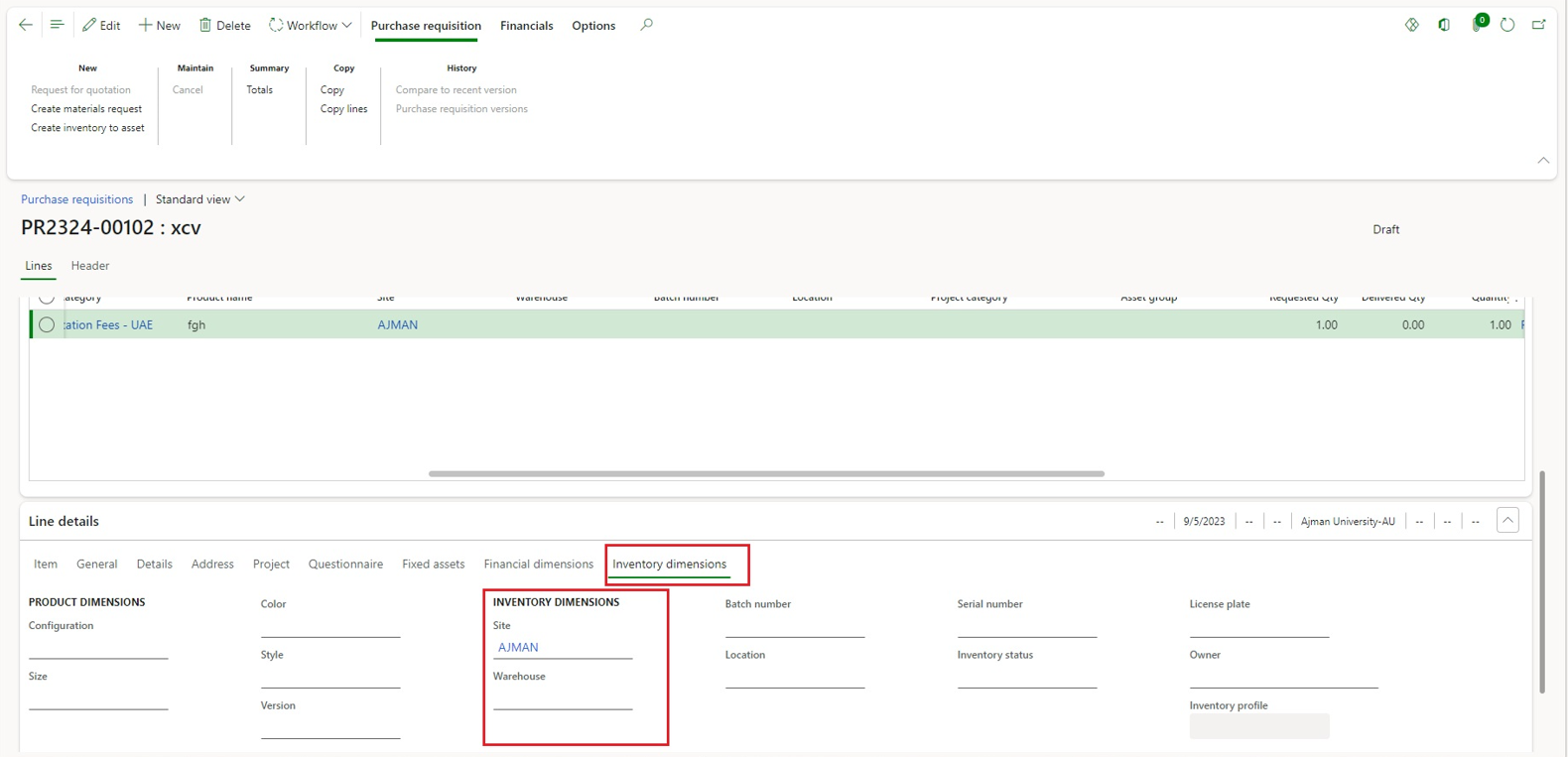The height and width of the screenshot is (757, 1568).
Task: Click the open in new window icon
Action: pos(1539,25)
